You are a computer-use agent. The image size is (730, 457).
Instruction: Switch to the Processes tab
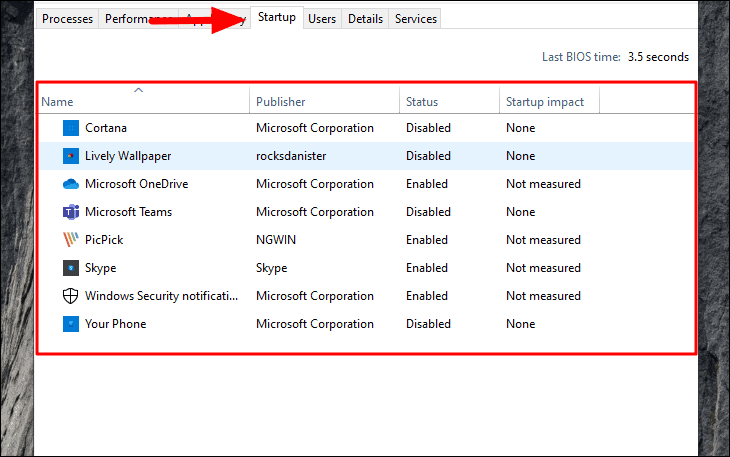pos(68,19)
